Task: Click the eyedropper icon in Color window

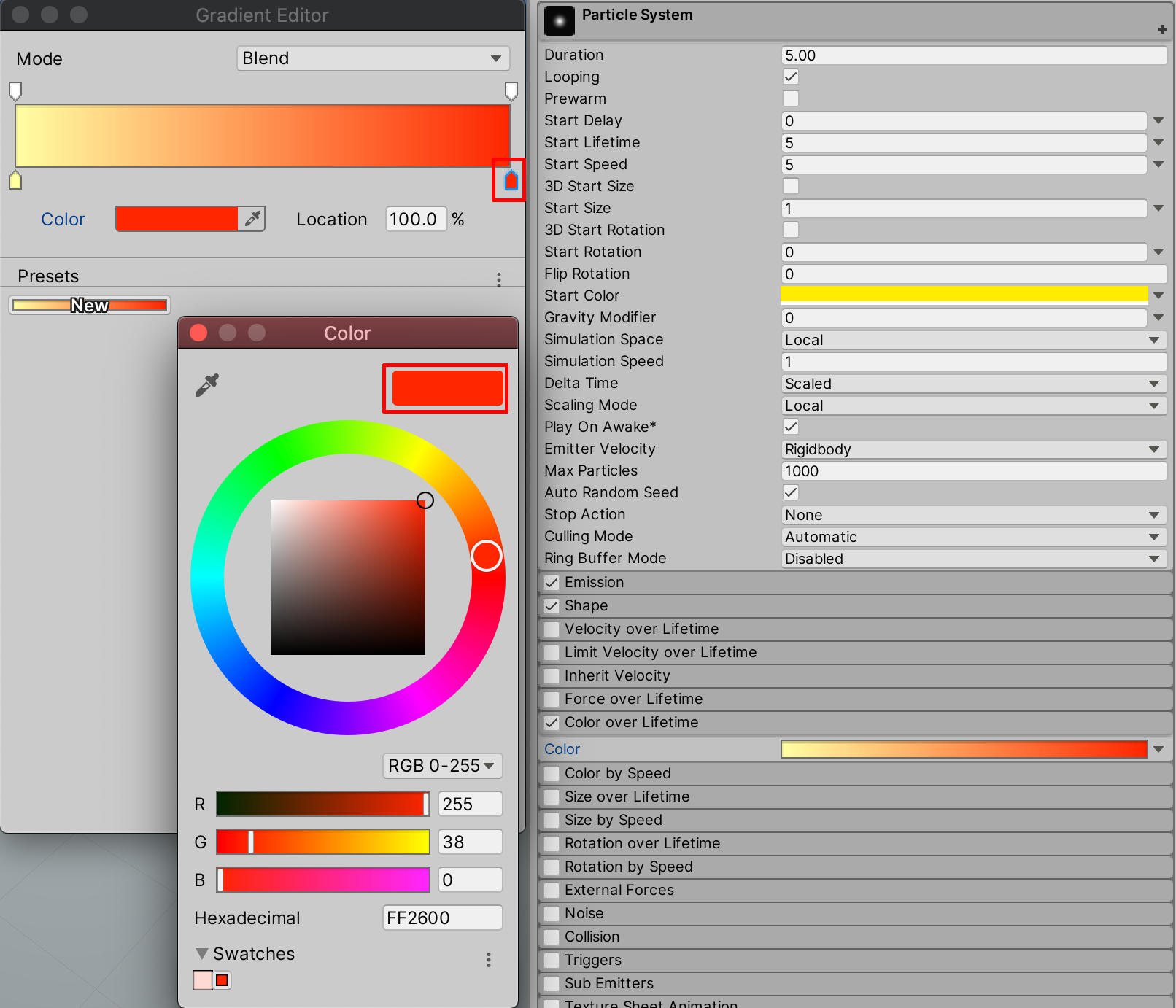Action: point(207,385)
